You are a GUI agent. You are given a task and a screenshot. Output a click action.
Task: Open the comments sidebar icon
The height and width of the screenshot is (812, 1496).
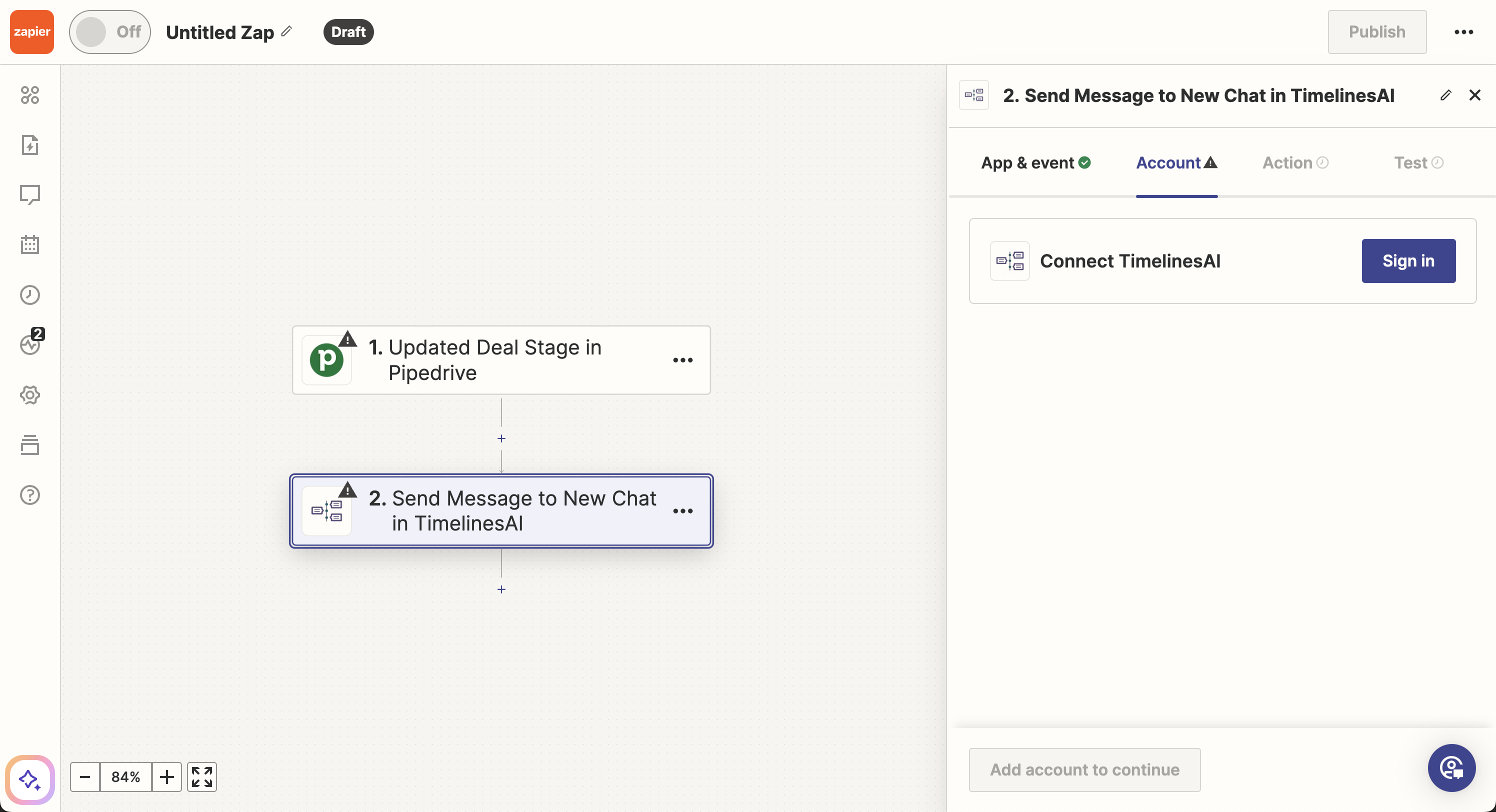29,194
